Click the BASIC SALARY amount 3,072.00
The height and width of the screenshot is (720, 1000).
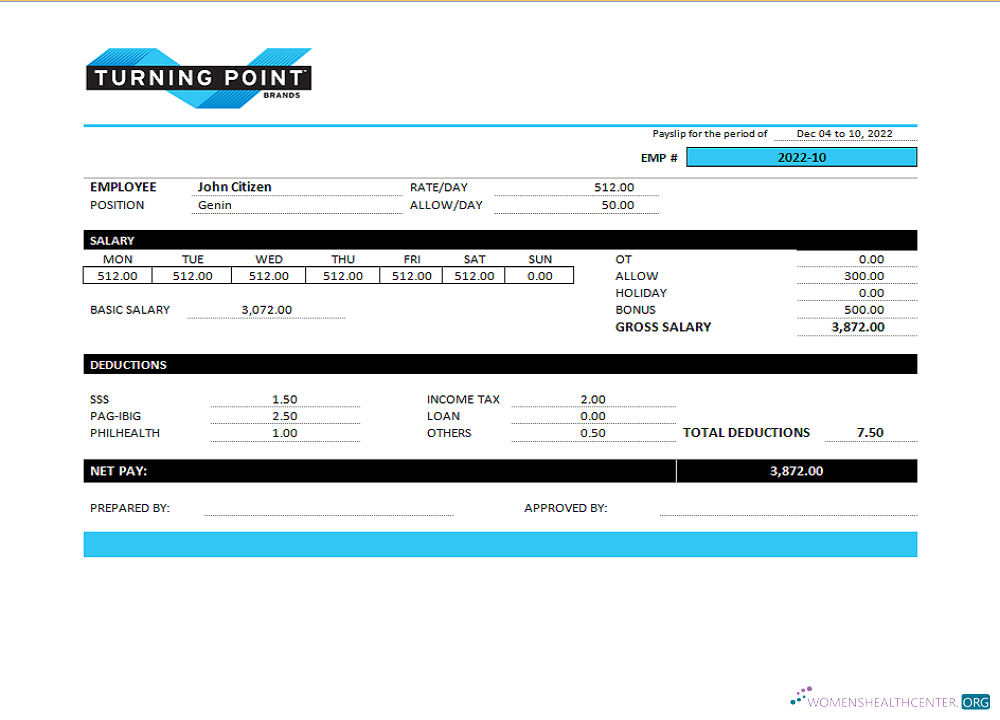pos(264,309)
